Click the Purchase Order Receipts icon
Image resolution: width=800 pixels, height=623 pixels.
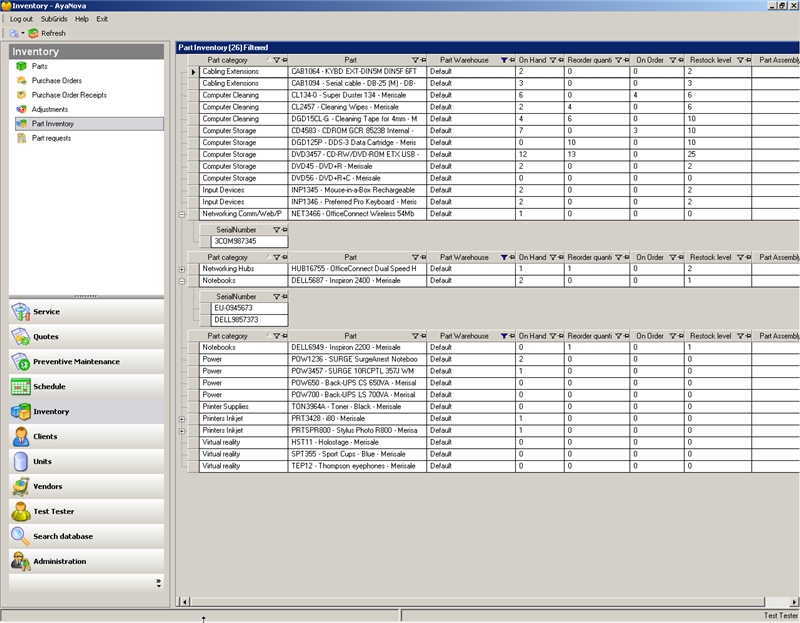pos(21,95)
